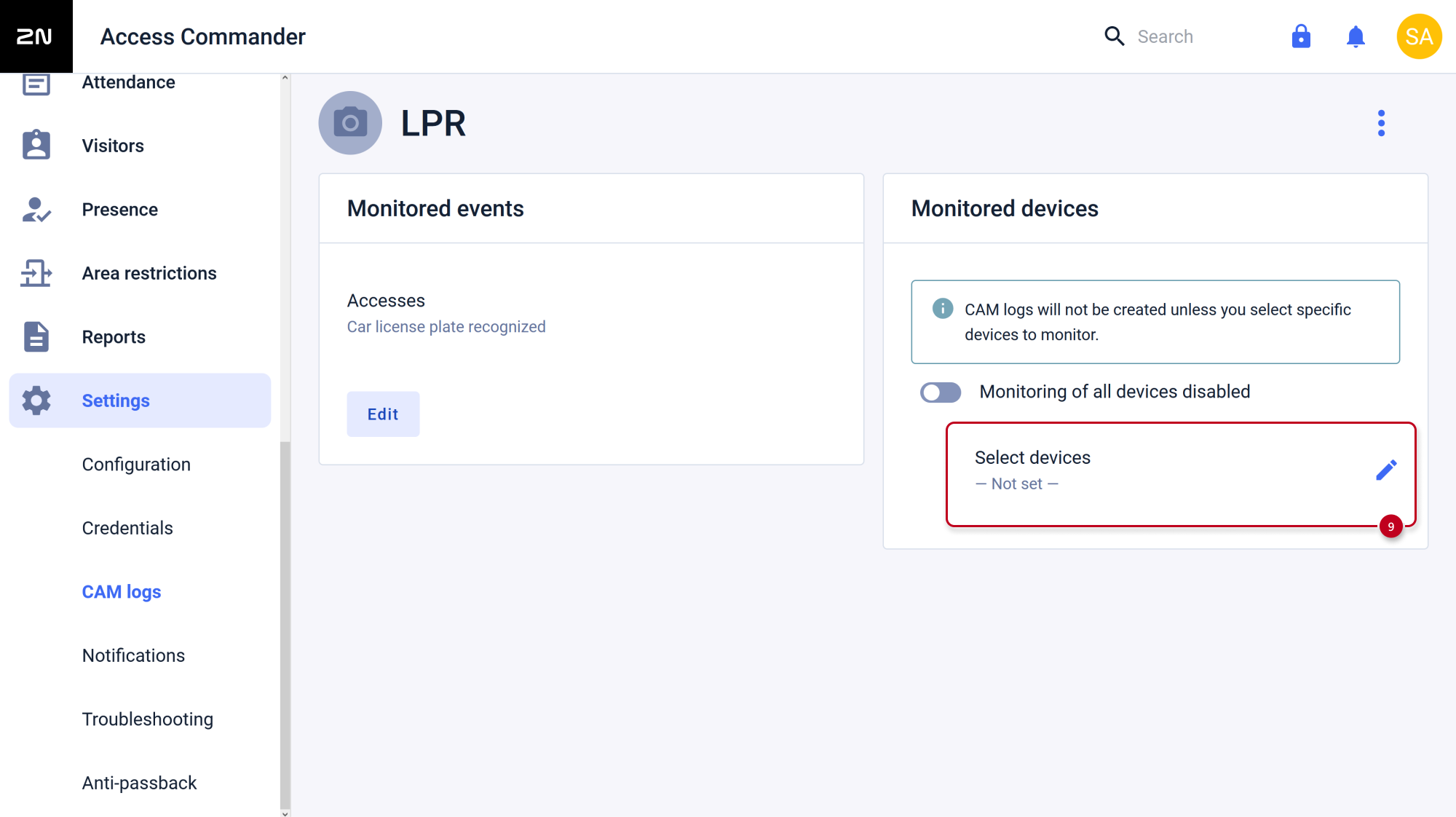Click the '— Not set —' value
Viewport: 1456px width, 817px height.
coord(1017,484)
